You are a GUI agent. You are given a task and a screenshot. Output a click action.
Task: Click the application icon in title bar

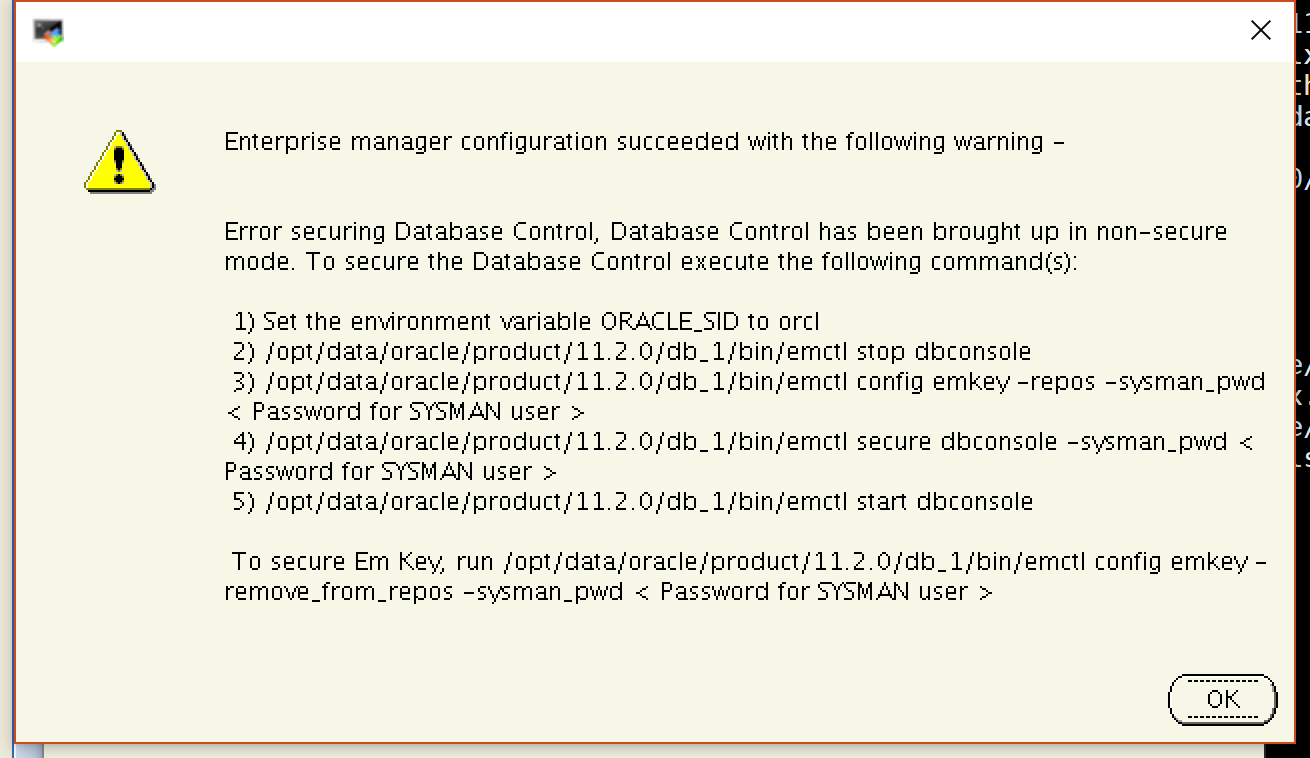click(x=48, y=32)
